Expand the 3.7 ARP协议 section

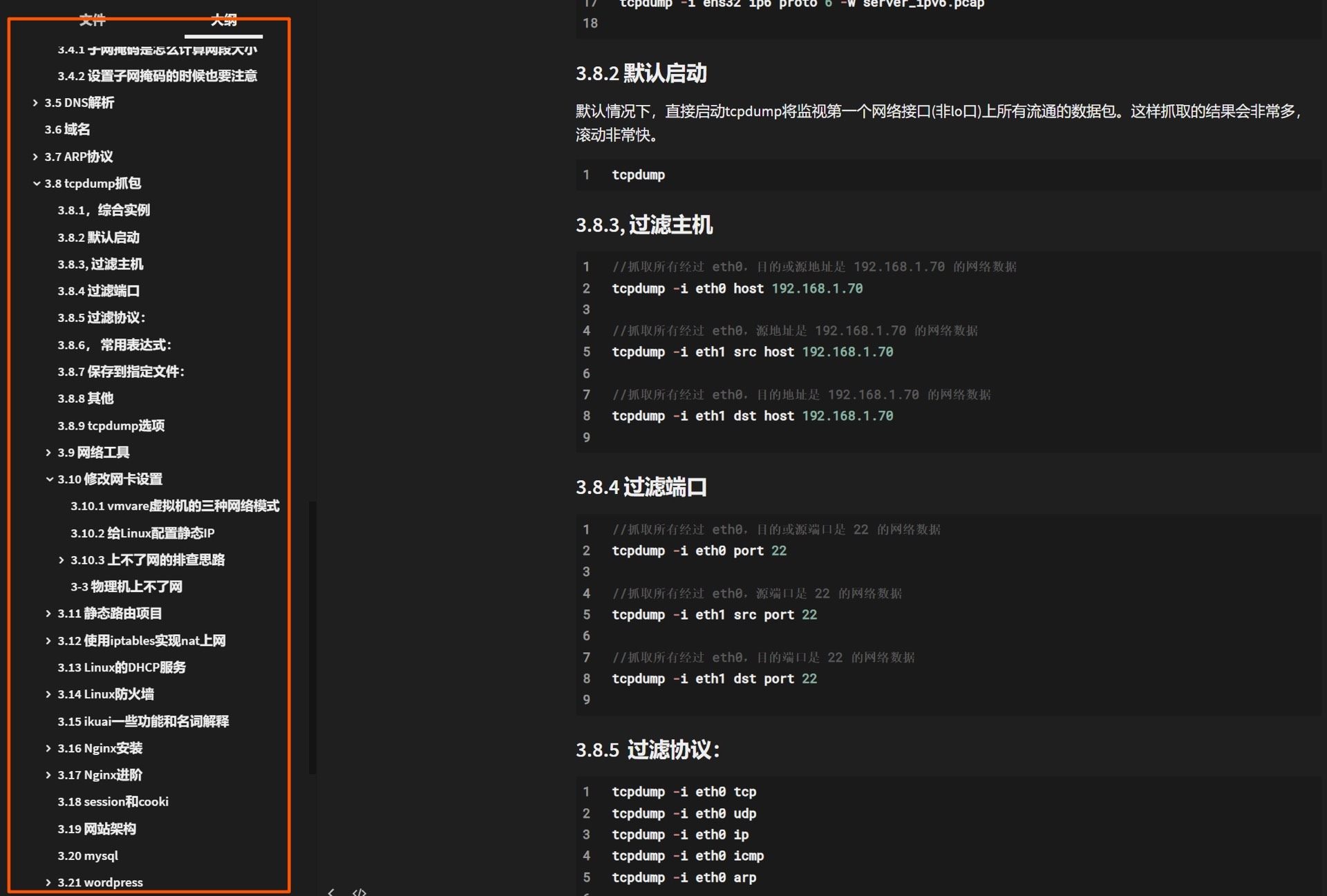pos(35,157)
